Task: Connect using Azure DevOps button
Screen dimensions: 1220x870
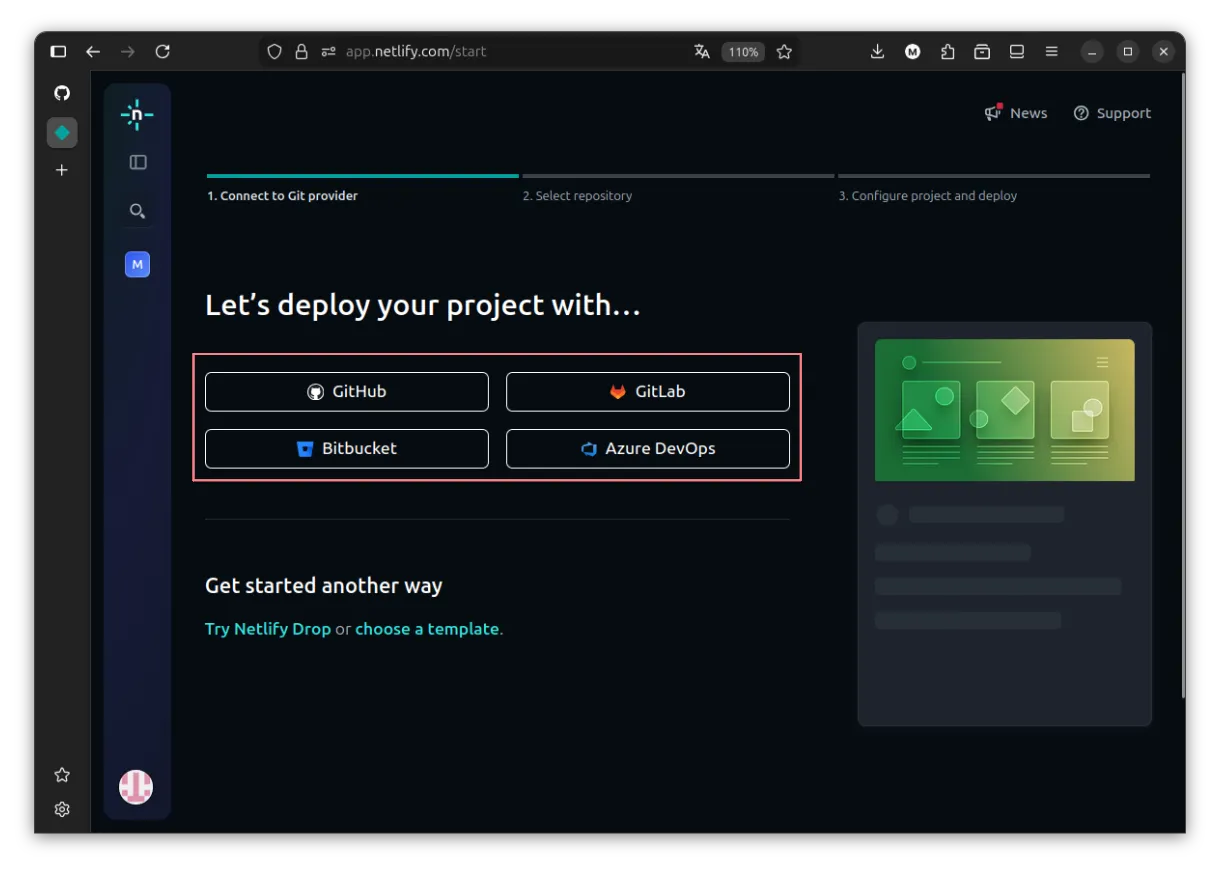Action: pyautogui.click(x=648, y=449)
